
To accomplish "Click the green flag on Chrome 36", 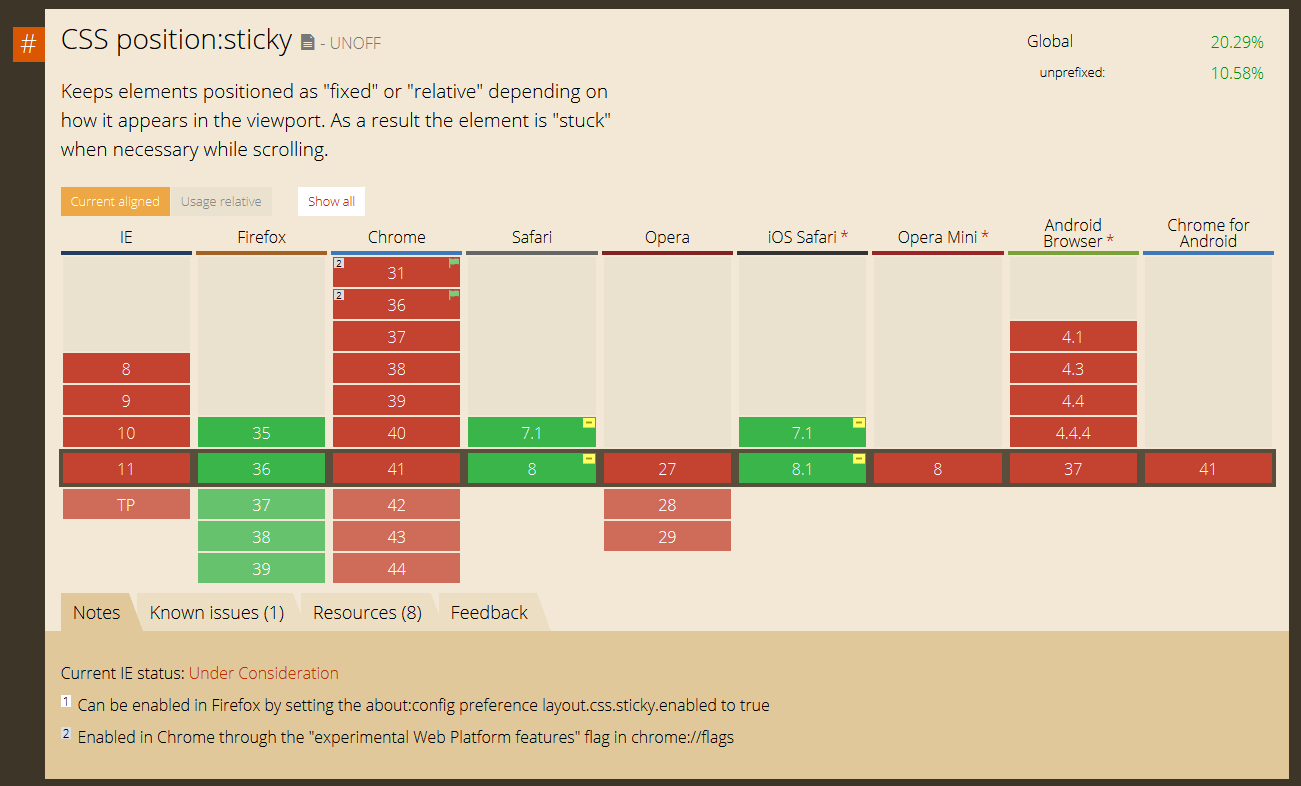I will click(454, 295).
